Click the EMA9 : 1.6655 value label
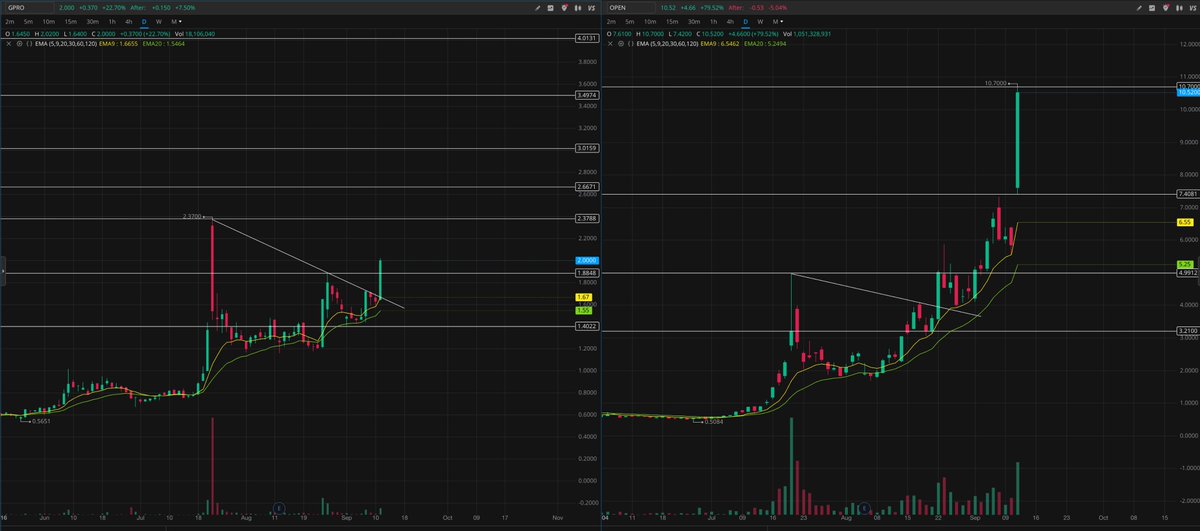The image size is (1200, 531). (118, 44)
